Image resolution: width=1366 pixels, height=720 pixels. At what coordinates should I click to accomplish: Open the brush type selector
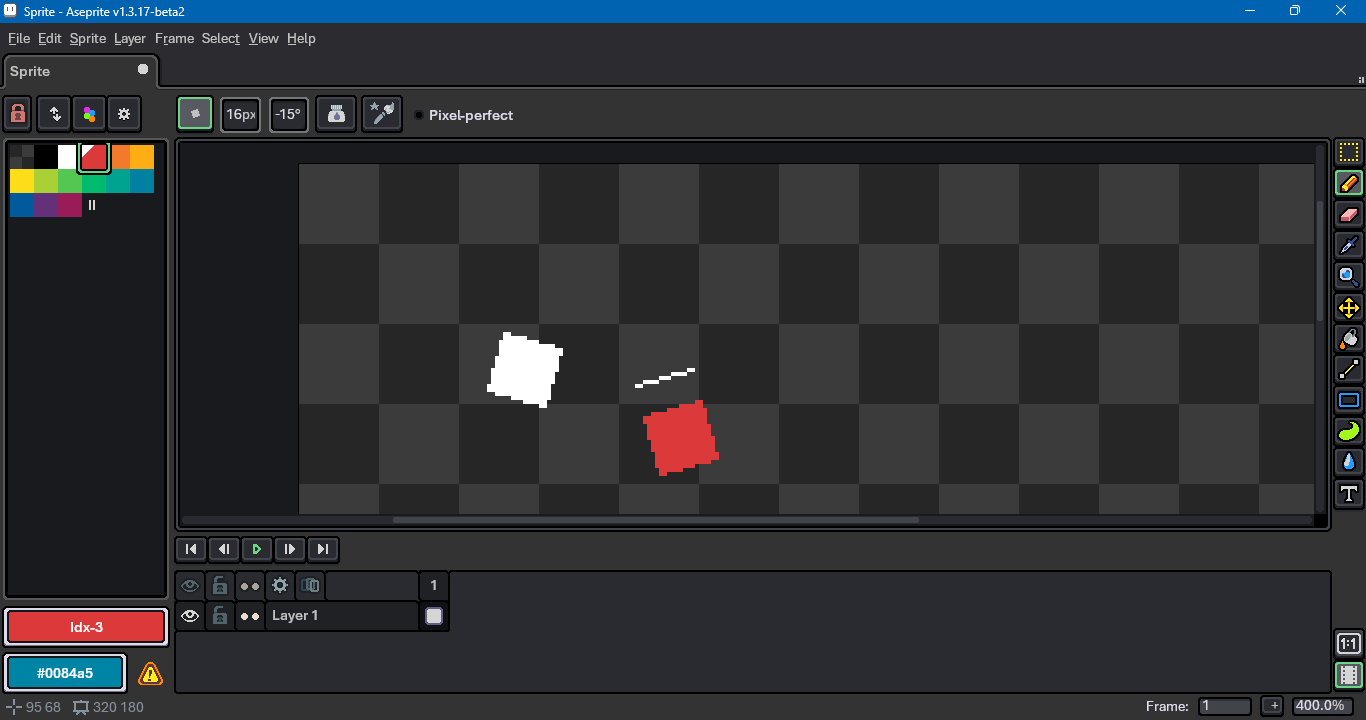[x=195, y=114]
